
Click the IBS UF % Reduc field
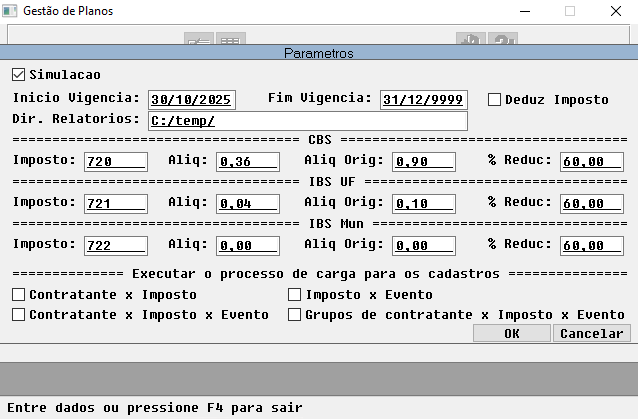pyautogui.click(x=592, y=204)
